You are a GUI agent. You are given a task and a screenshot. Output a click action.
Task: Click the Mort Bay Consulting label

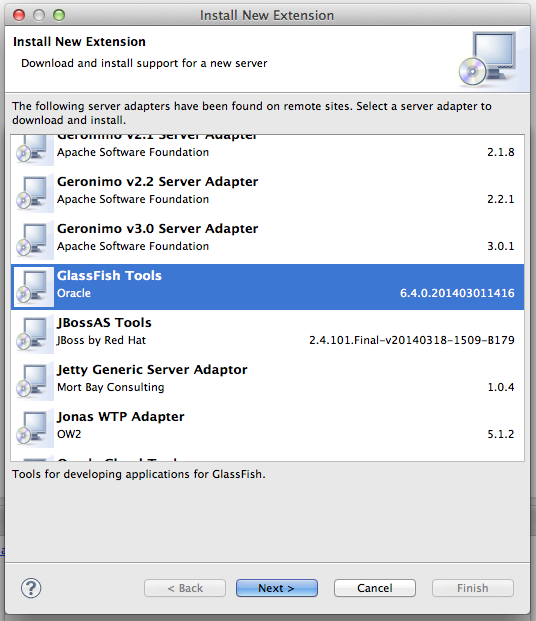[x=111, y=387]
